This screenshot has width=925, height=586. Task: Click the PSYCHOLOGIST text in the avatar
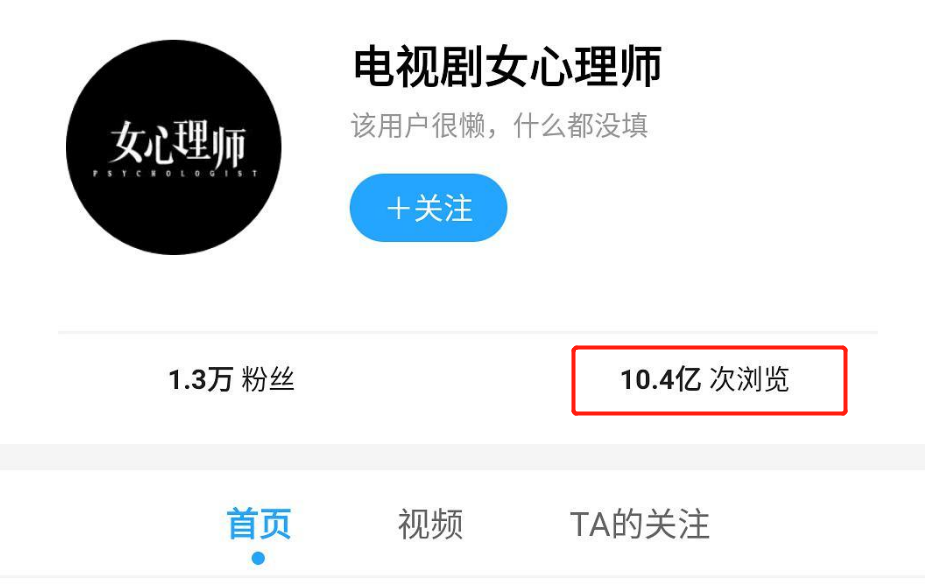click(175, 173)
